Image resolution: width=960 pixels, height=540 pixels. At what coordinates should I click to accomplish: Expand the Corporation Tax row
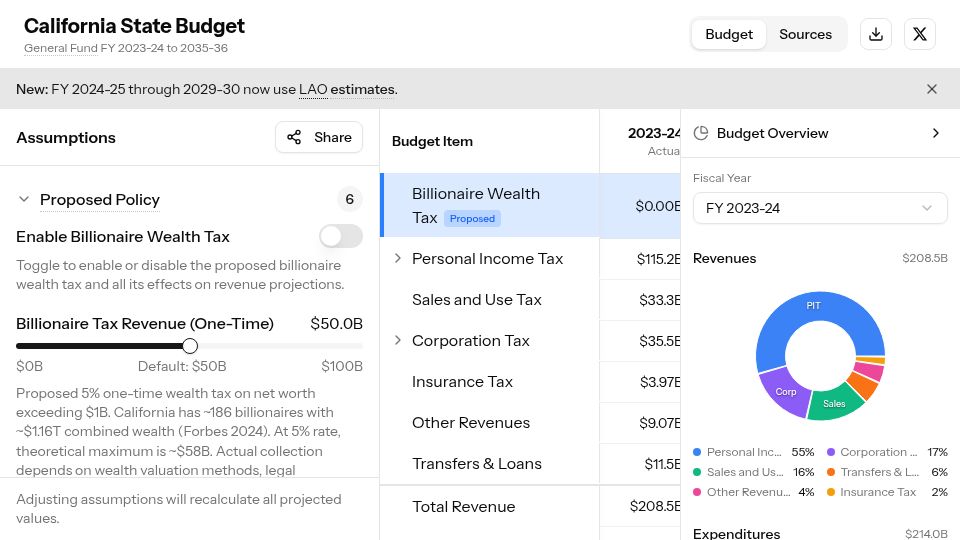coord(397,340)
